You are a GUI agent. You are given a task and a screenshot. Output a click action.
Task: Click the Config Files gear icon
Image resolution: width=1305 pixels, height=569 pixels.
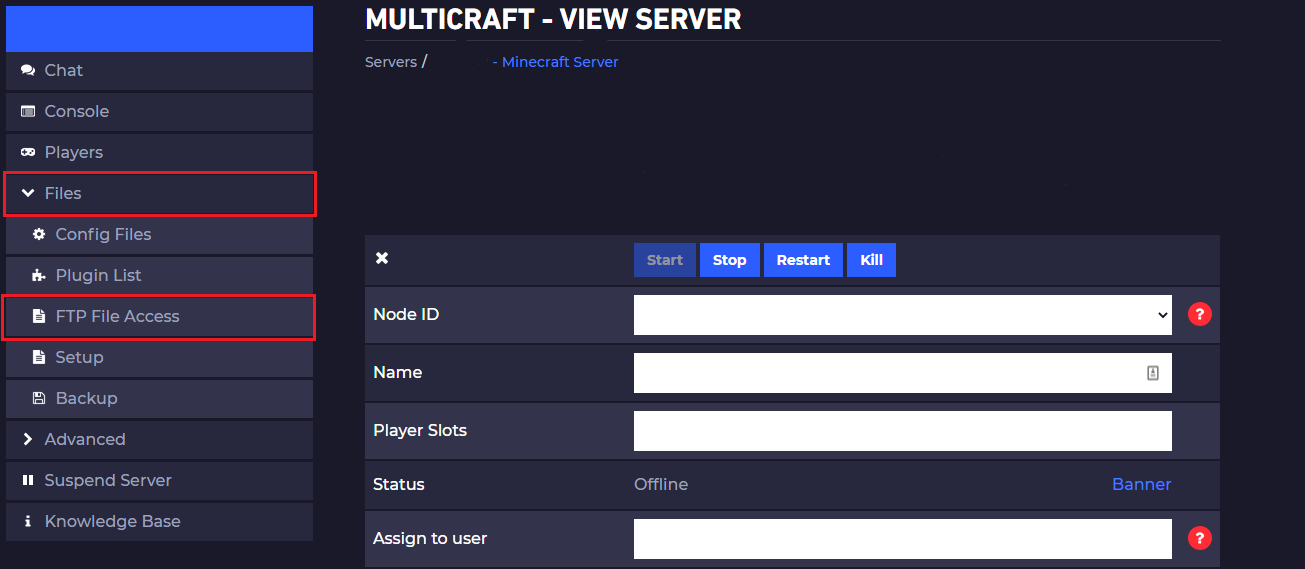point(39,234)
